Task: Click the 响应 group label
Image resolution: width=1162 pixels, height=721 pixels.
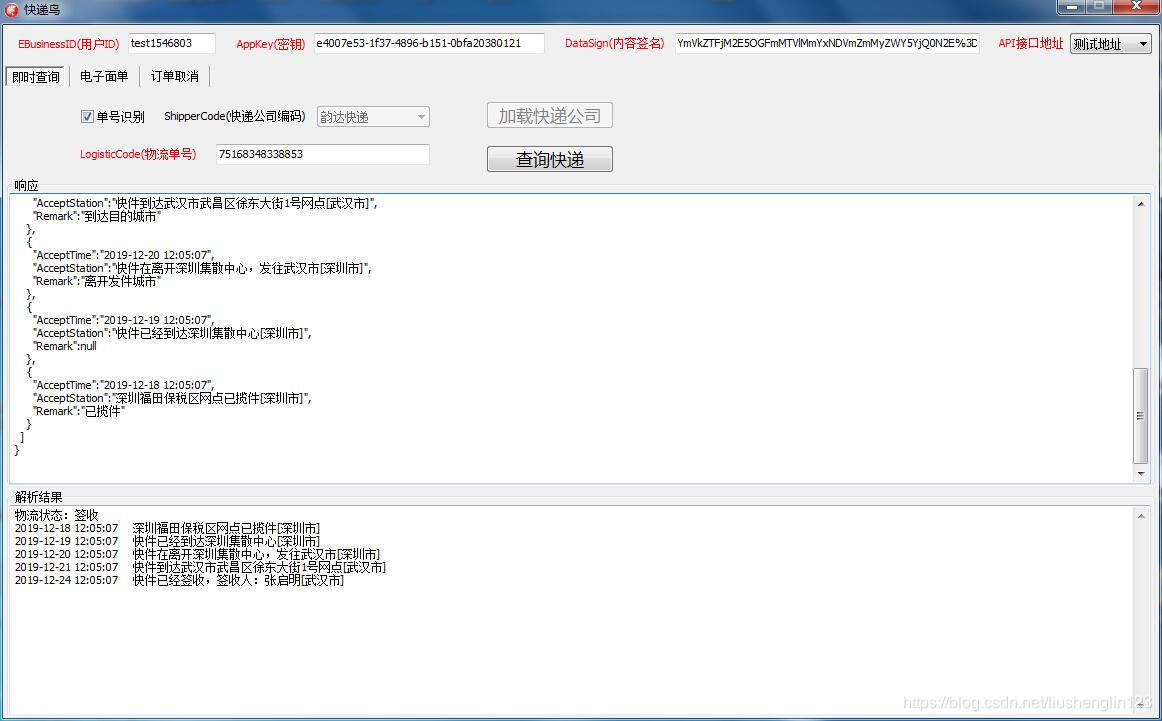Action: pyautogui.click(x=26, y=185)
